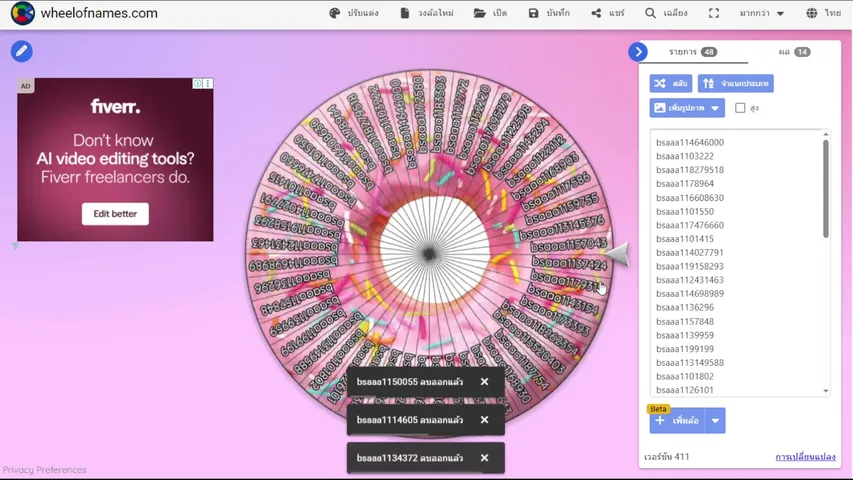This screenshot has width=853, height=480.
Task: Open Privacy Preferences link
Action: (45, 470)
